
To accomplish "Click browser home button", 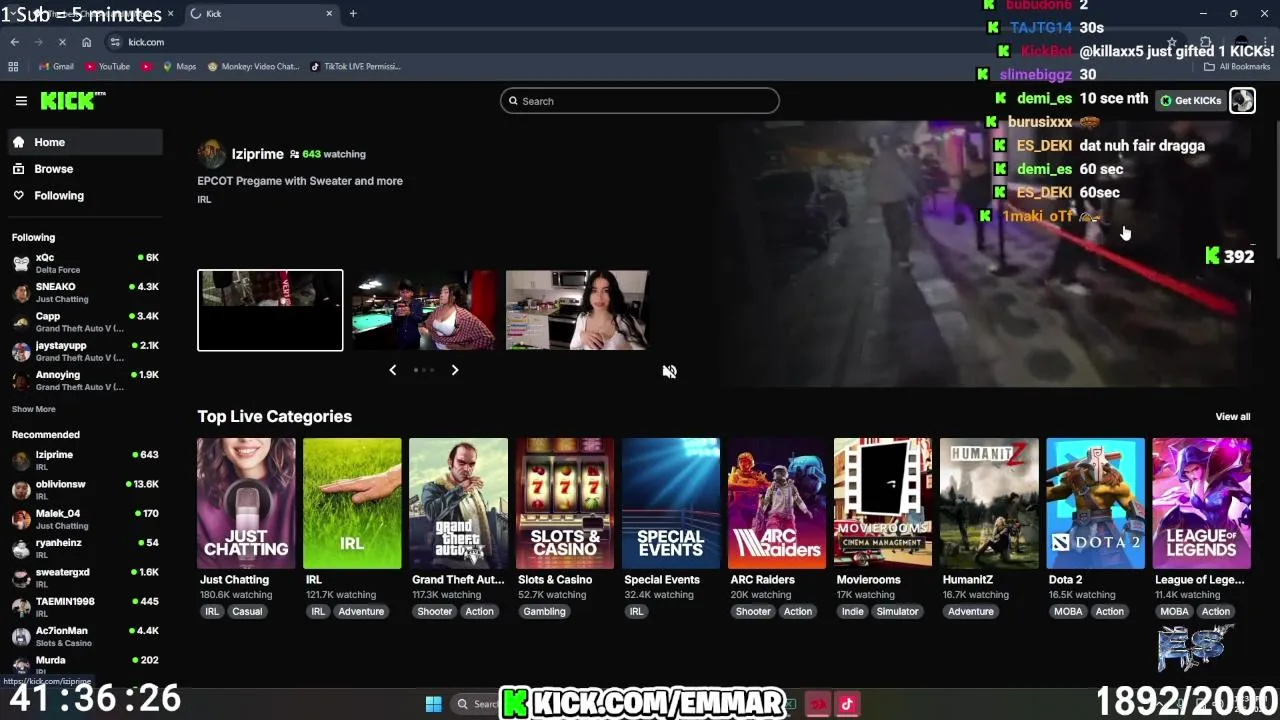I will 86,42.
